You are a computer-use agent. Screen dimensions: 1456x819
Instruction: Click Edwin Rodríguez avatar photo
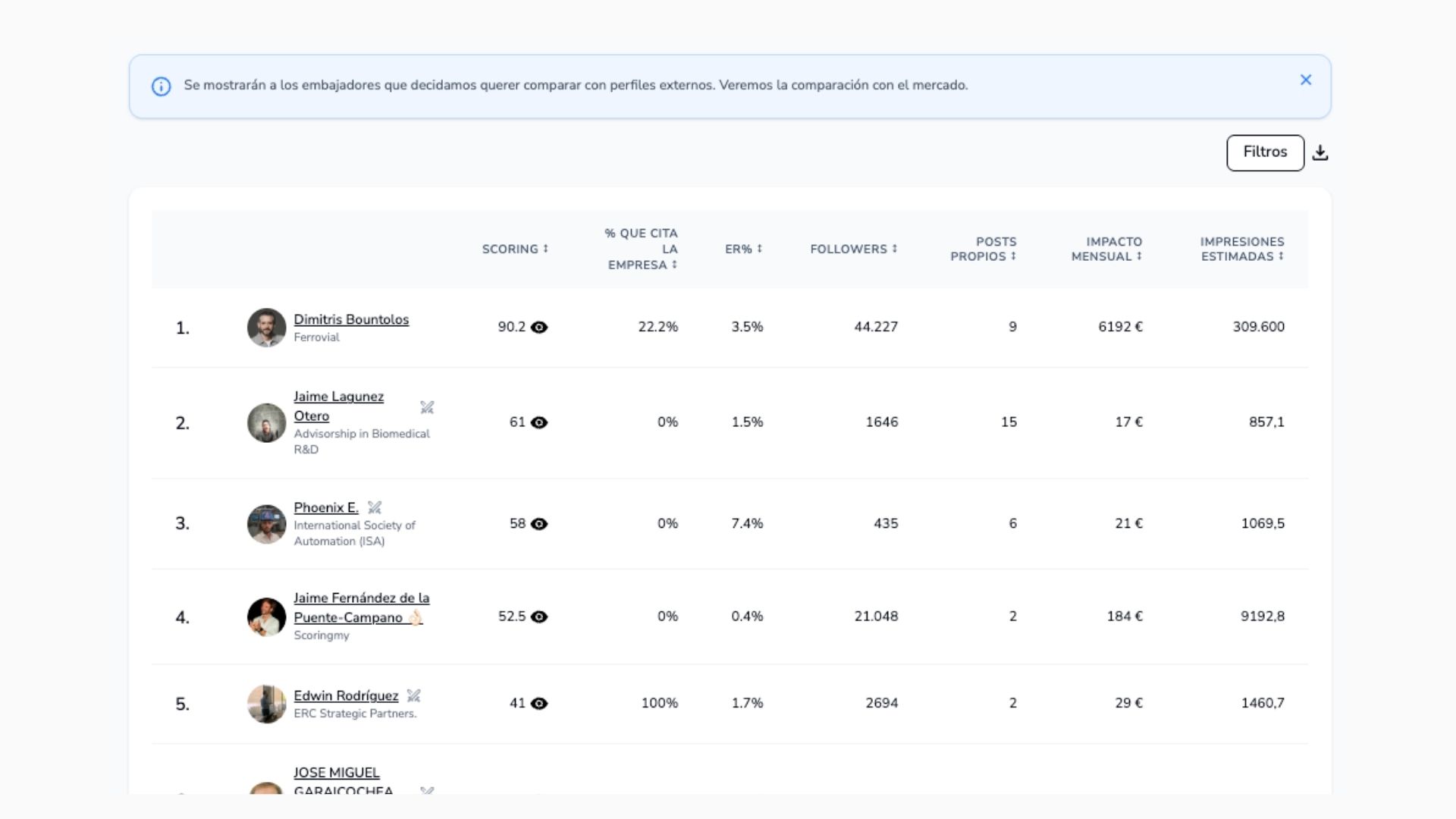click(x=266, y=704)
